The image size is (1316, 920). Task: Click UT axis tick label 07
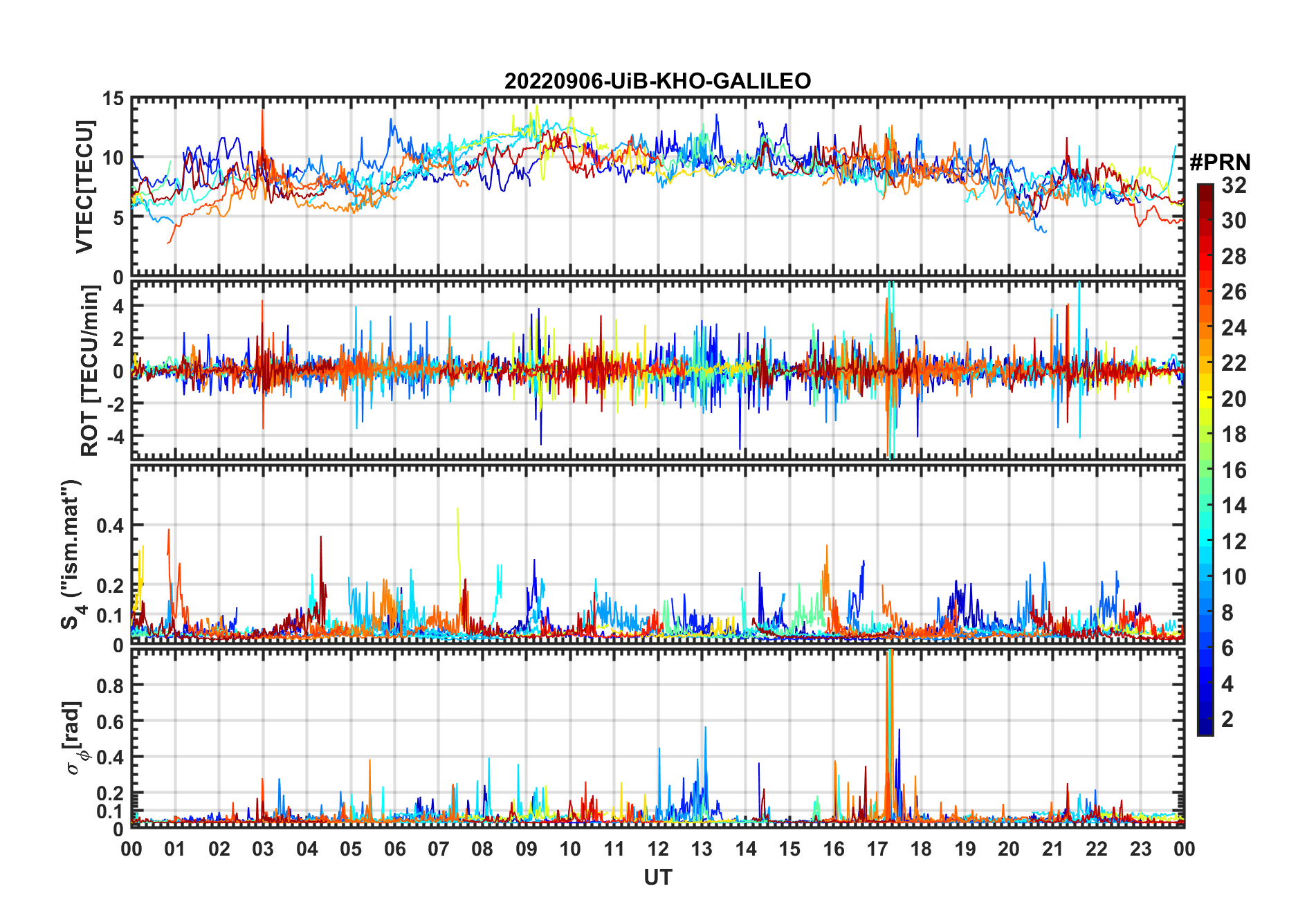439,849
